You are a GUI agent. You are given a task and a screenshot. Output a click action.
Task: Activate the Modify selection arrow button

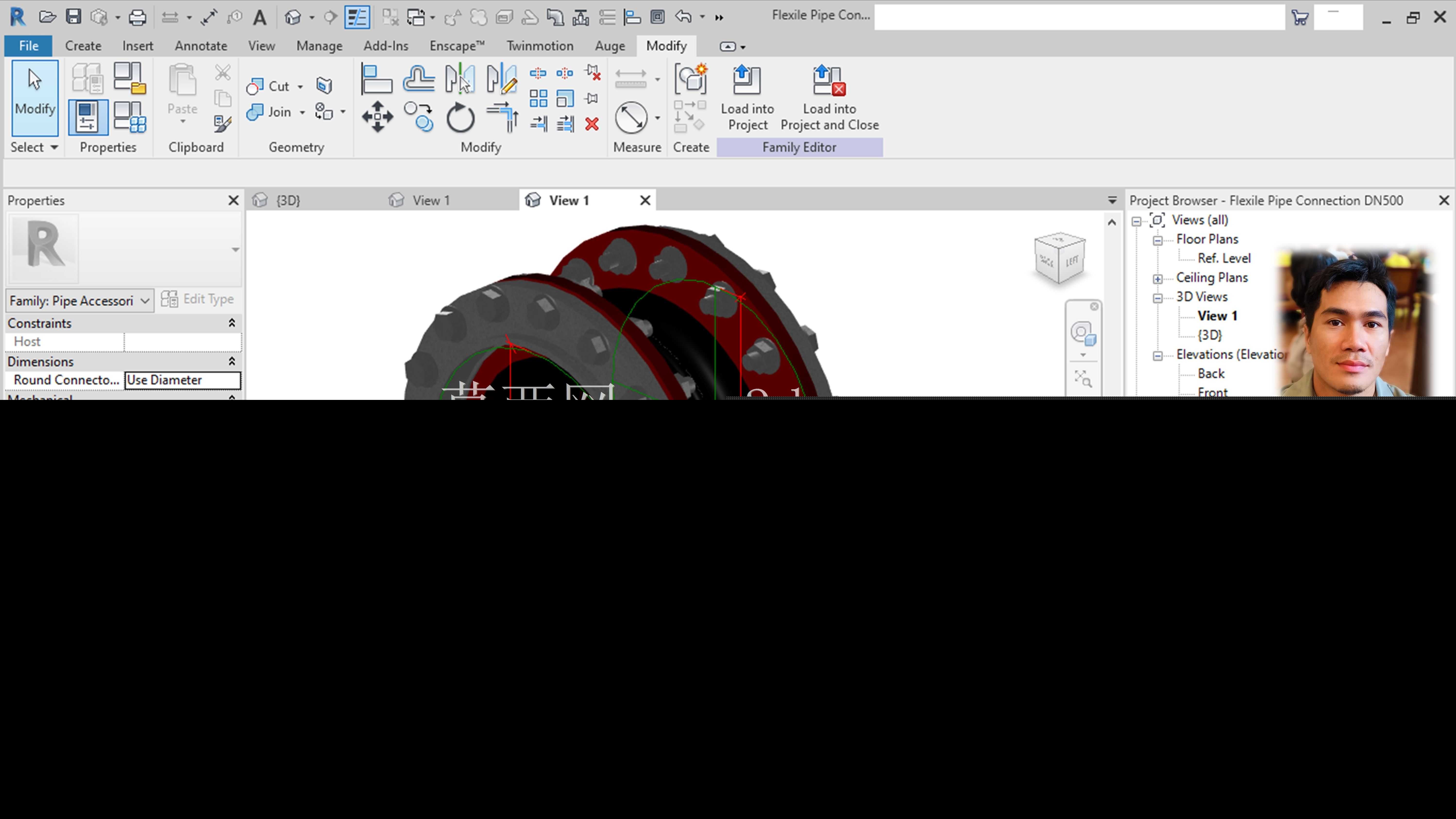(x=35, y=98)
